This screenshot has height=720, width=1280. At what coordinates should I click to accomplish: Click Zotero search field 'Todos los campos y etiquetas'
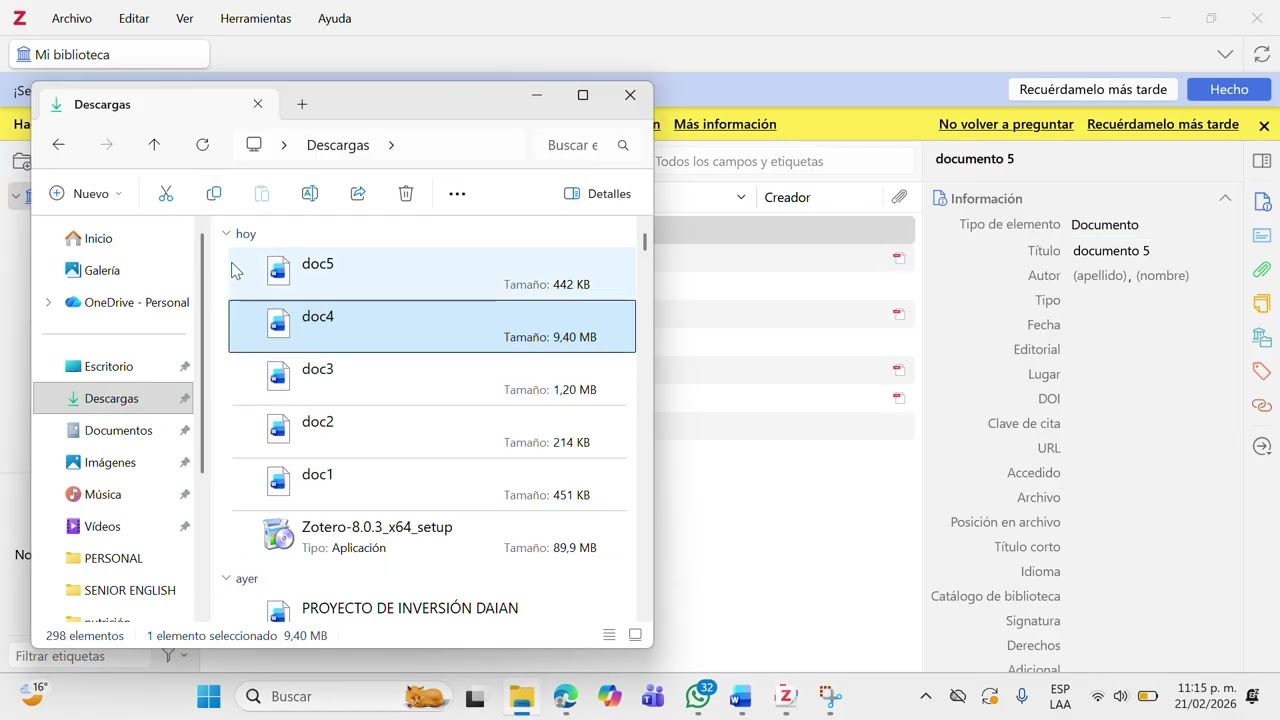point(783,161)
